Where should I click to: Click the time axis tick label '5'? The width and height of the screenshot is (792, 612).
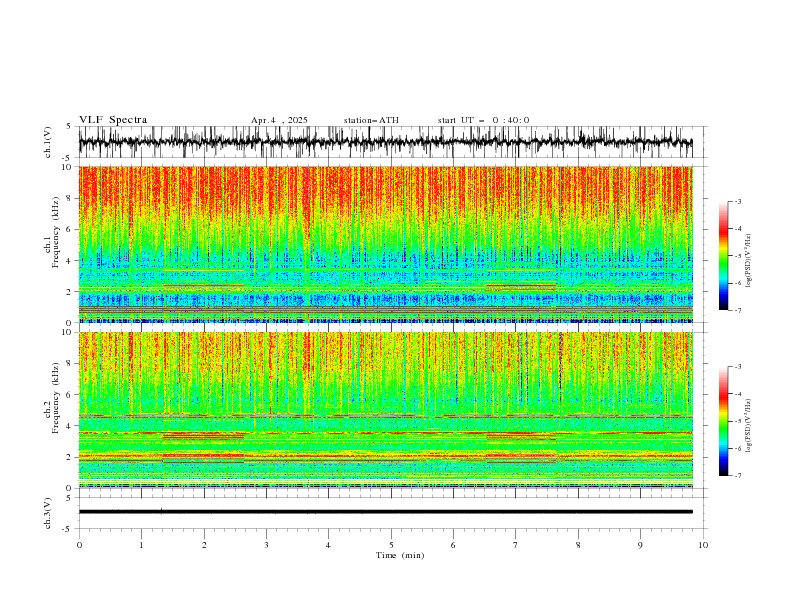point(391,545)
